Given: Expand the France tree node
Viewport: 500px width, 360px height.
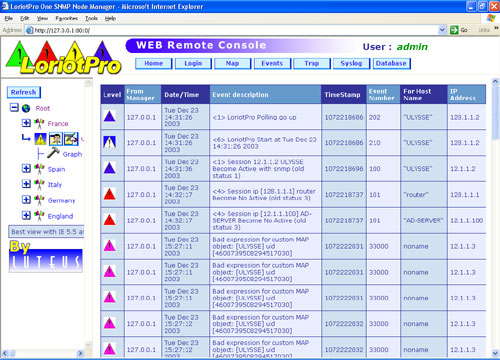Looking at the screenshot, I should (26, 123).
